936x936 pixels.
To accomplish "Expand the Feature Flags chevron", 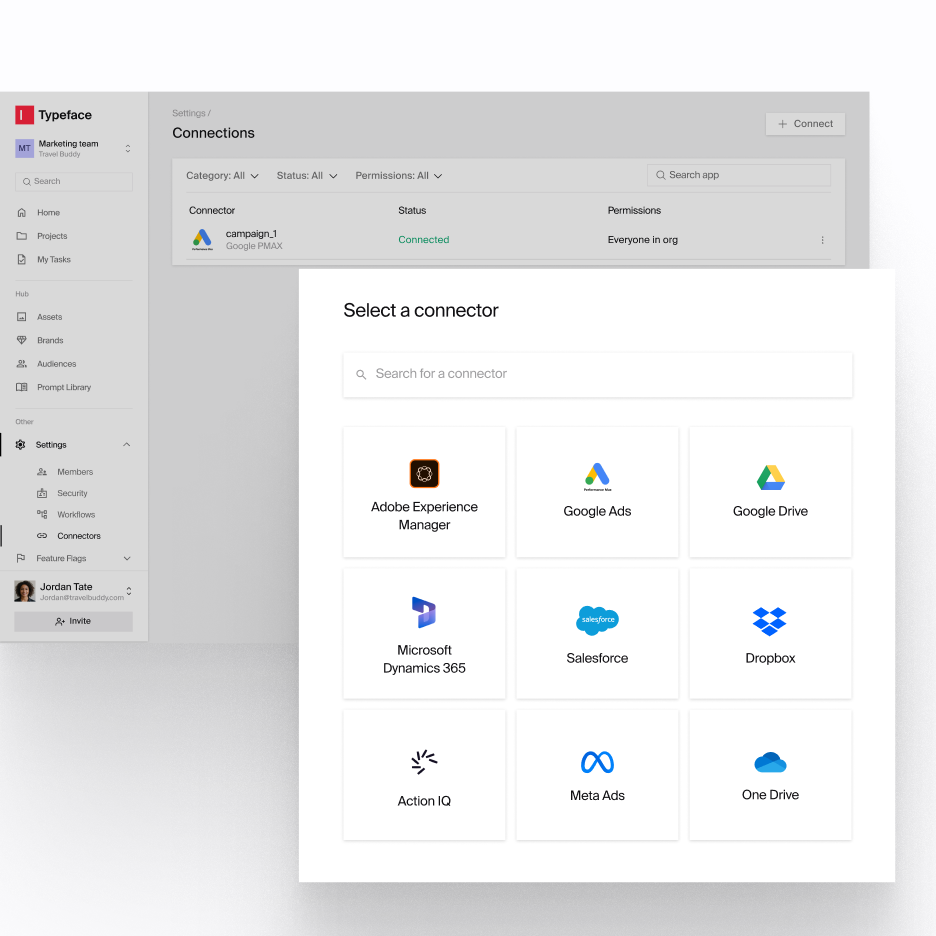I will tap(127, 558).
